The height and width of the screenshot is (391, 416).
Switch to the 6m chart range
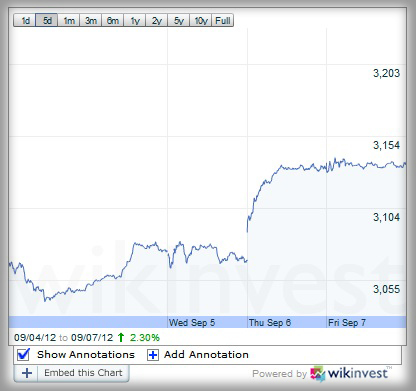(113, 20)
